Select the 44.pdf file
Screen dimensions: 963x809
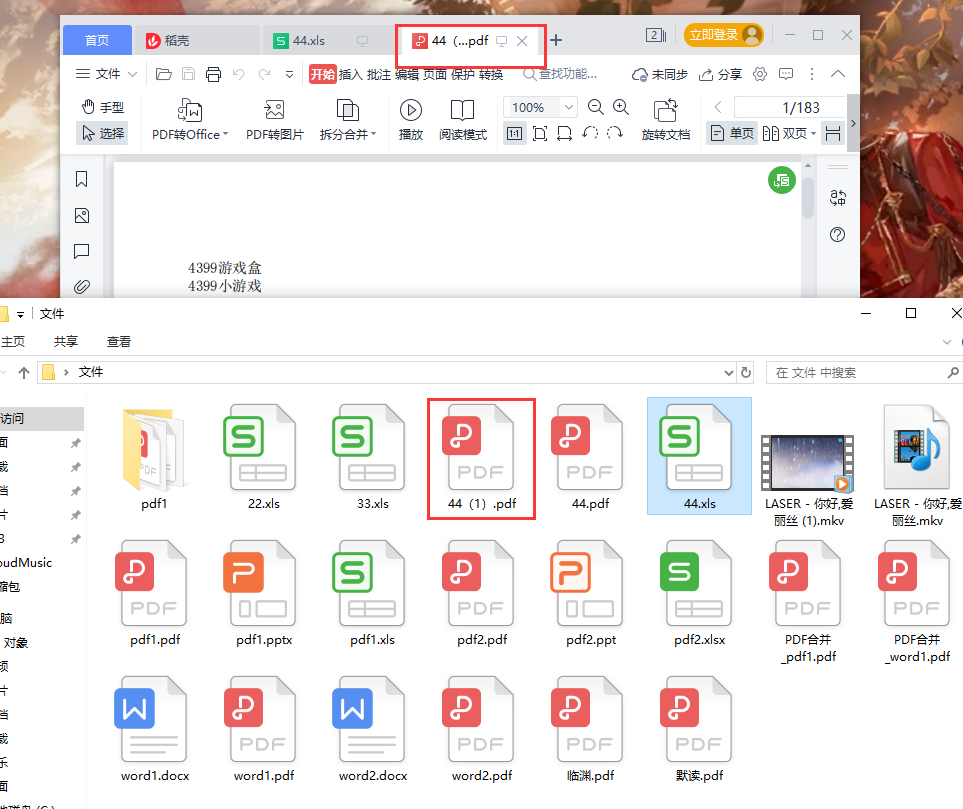[x=590, y=458]
